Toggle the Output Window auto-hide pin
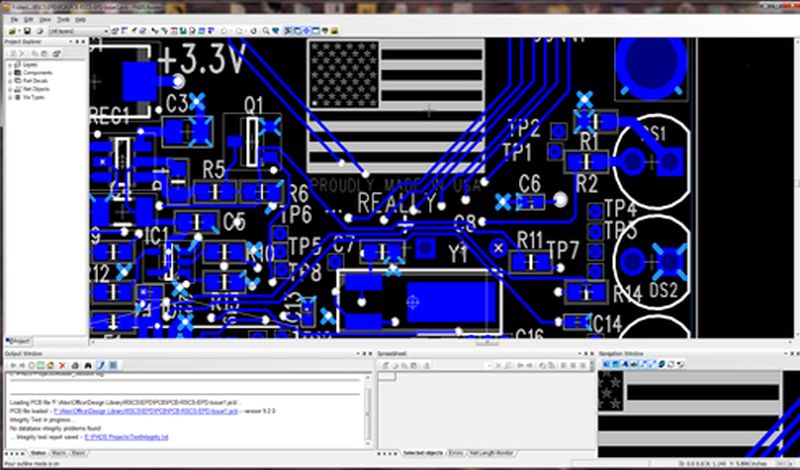Image resolution: width=800 pixels, height=470 pixels. (364, 354)
